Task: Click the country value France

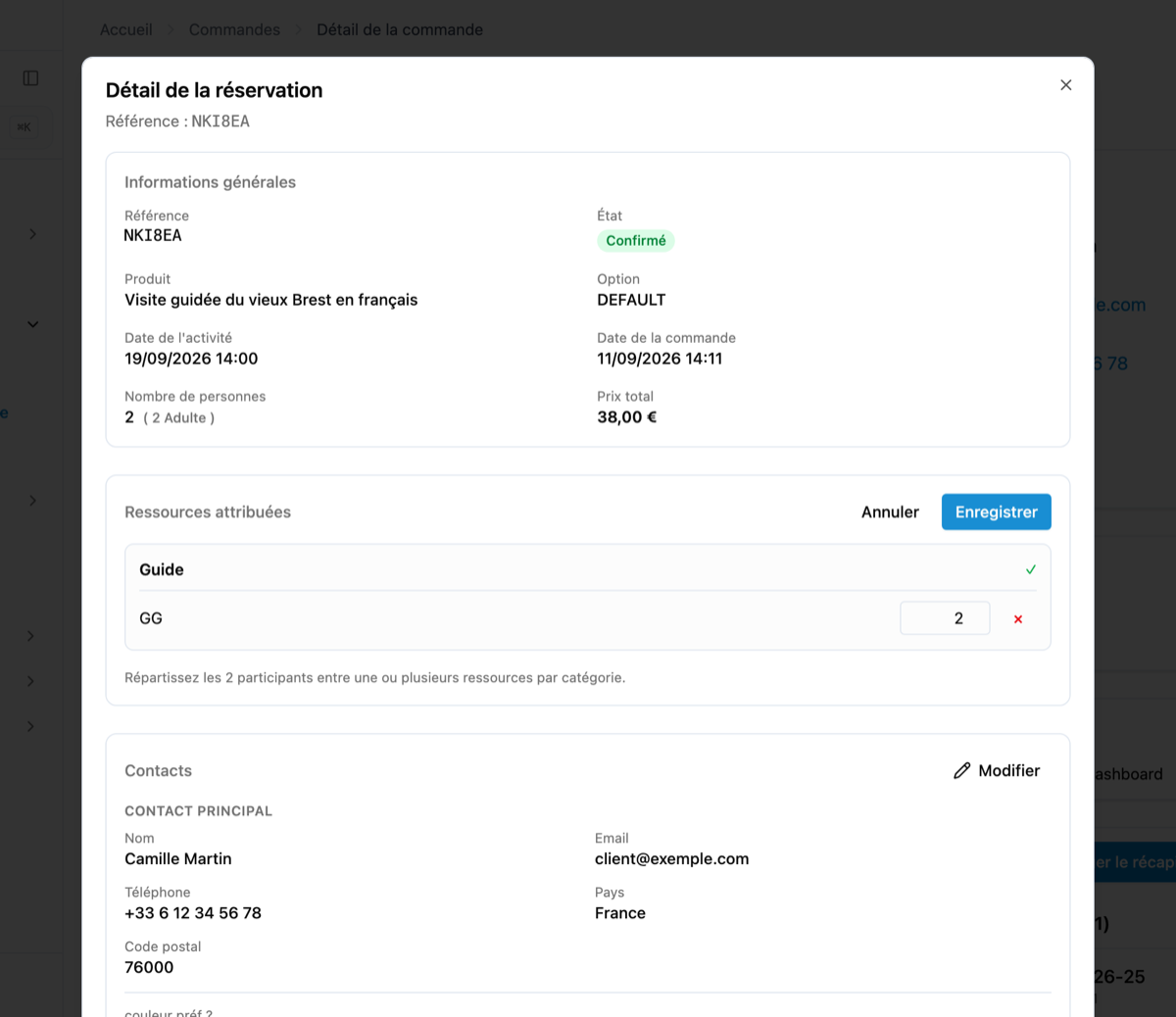Action: coord(620,913)
